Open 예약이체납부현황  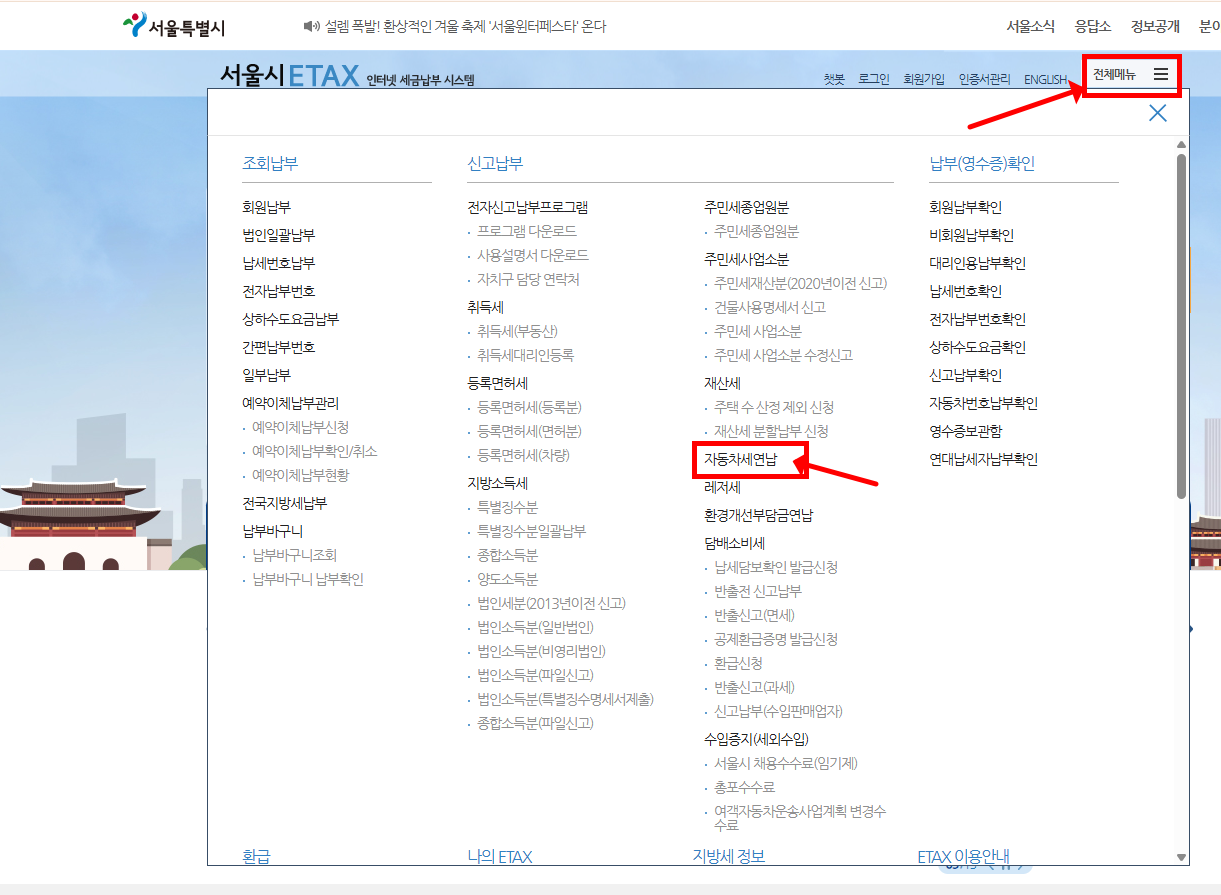300,475
